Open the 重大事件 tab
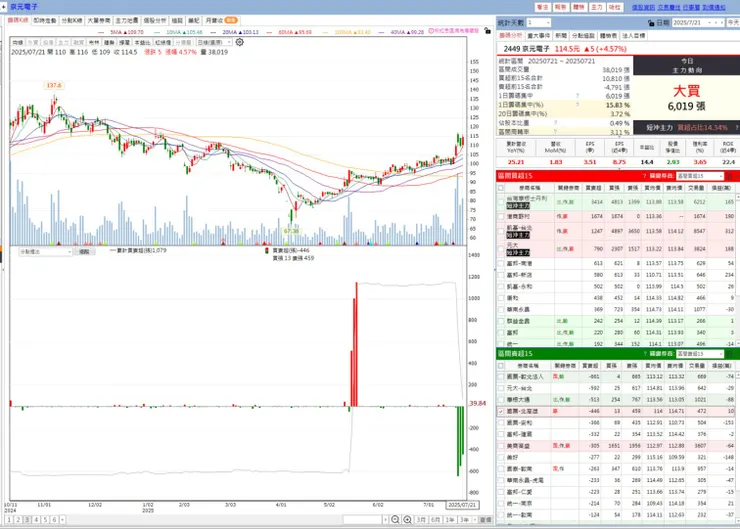Screen dimensions: 740x529 coord(538,36)
